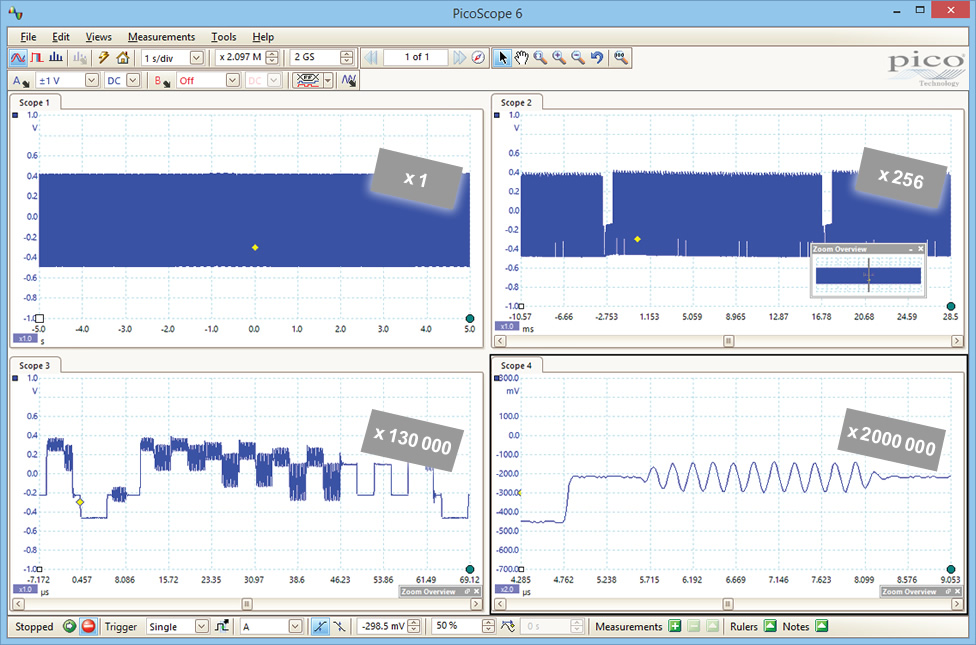The height and width of the screenshot is (645, 976).
Task: Close Scope 3 Zoom Overview panel
Action: [477, 591]
